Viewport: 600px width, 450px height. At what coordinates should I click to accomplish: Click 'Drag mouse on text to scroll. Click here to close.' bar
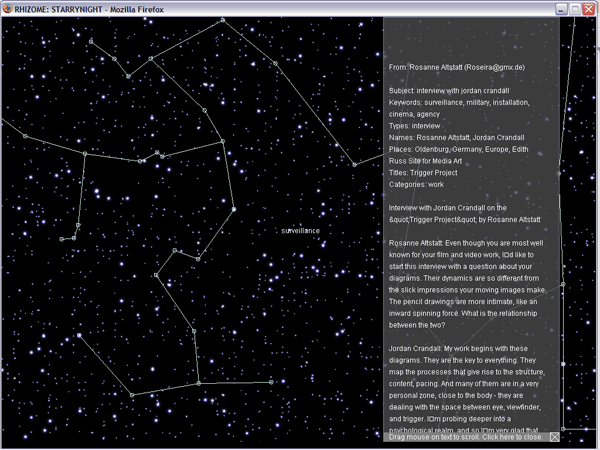click(471, 437)
